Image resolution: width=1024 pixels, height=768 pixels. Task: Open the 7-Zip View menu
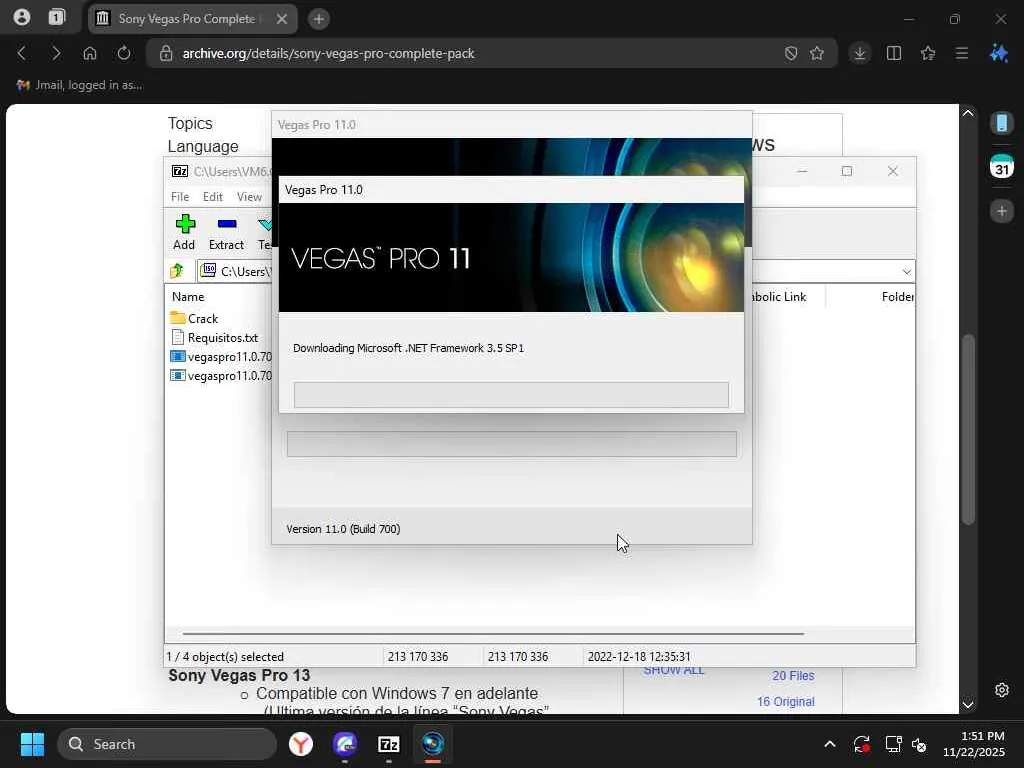pyautogui.click(x=249, y=197)
